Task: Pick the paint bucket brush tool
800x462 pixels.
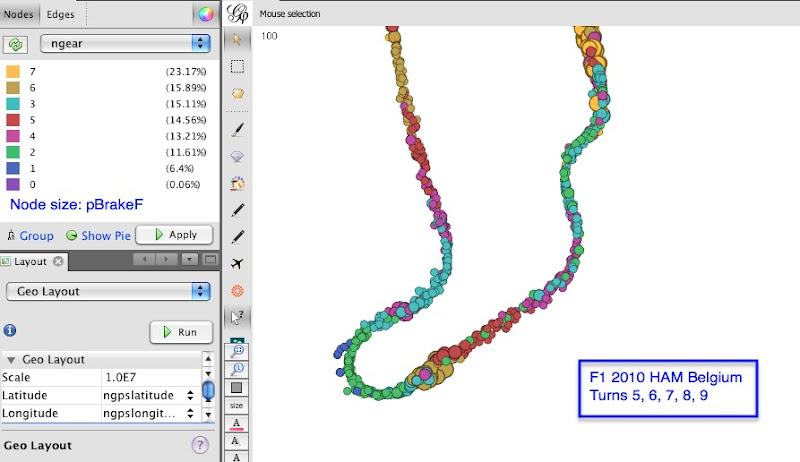Action: tap(237, 184)
